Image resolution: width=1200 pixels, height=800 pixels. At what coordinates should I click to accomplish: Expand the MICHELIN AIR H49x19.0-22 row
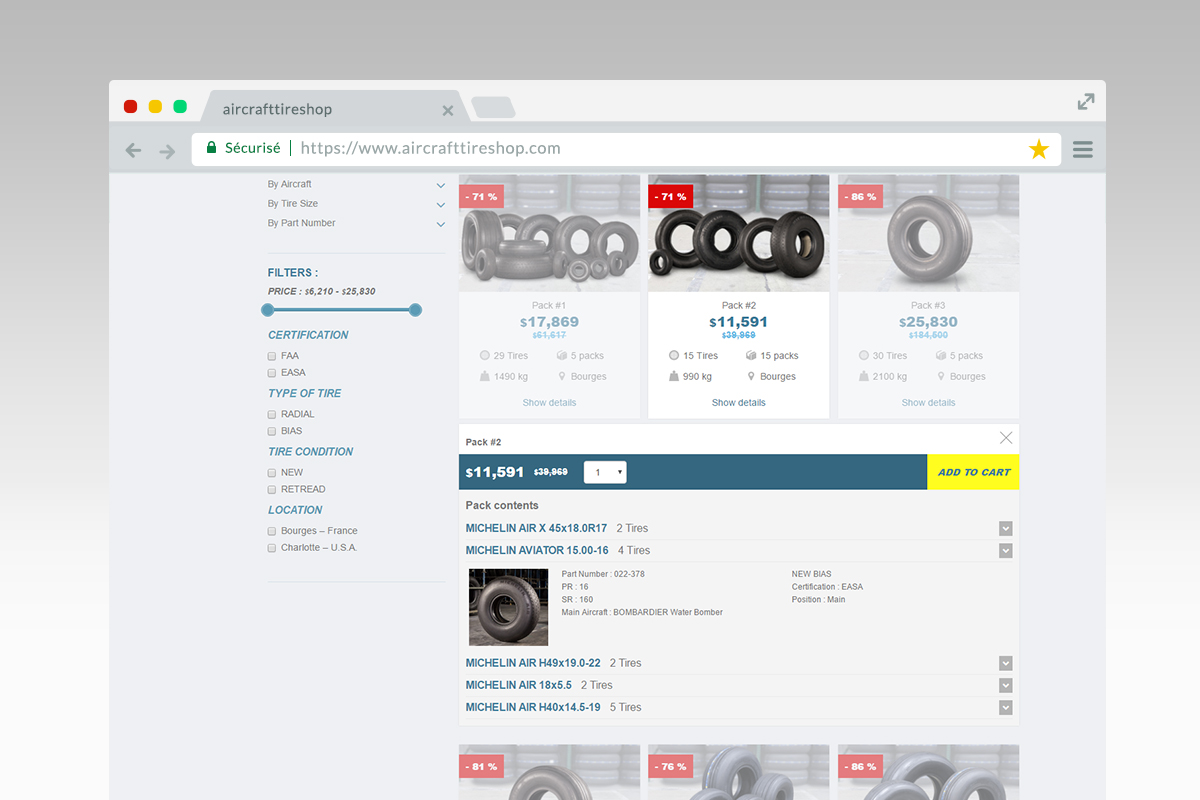[1006, 663]
